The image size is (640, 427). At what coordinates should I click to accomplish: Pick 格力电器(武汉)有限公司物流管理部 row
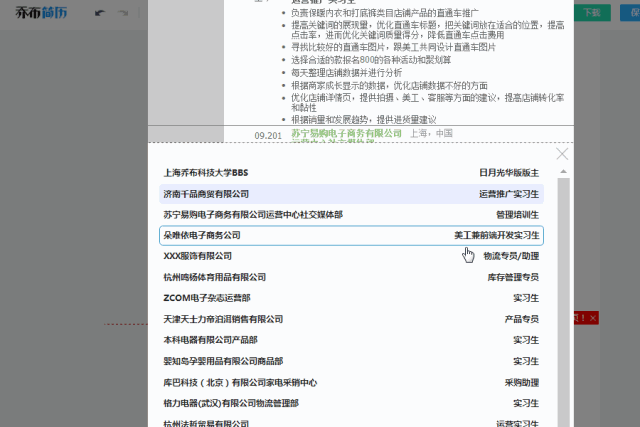[351, 404]
